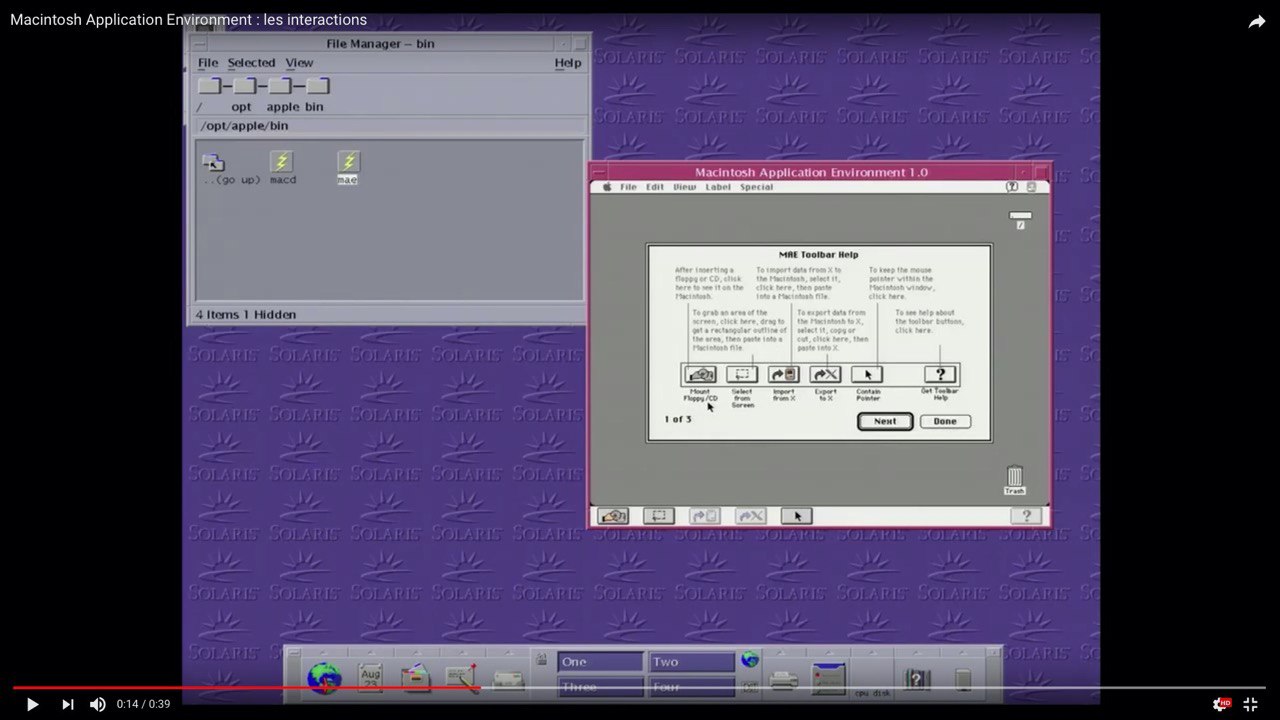Click Next in MAE Toolbar Help dialog

[x=885, y=421]
